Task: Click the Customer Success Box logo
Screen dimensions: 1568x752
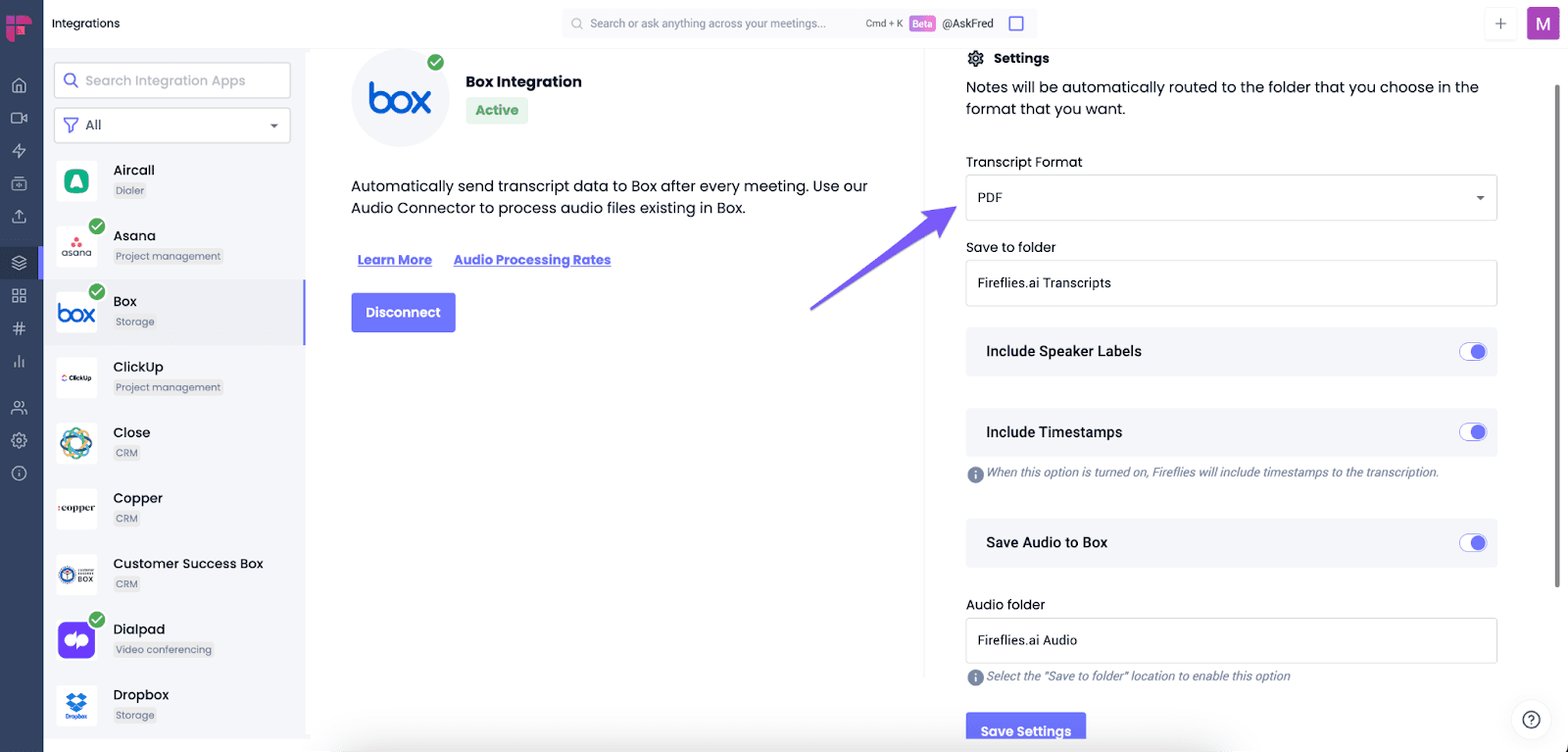Action: point(76,575)
